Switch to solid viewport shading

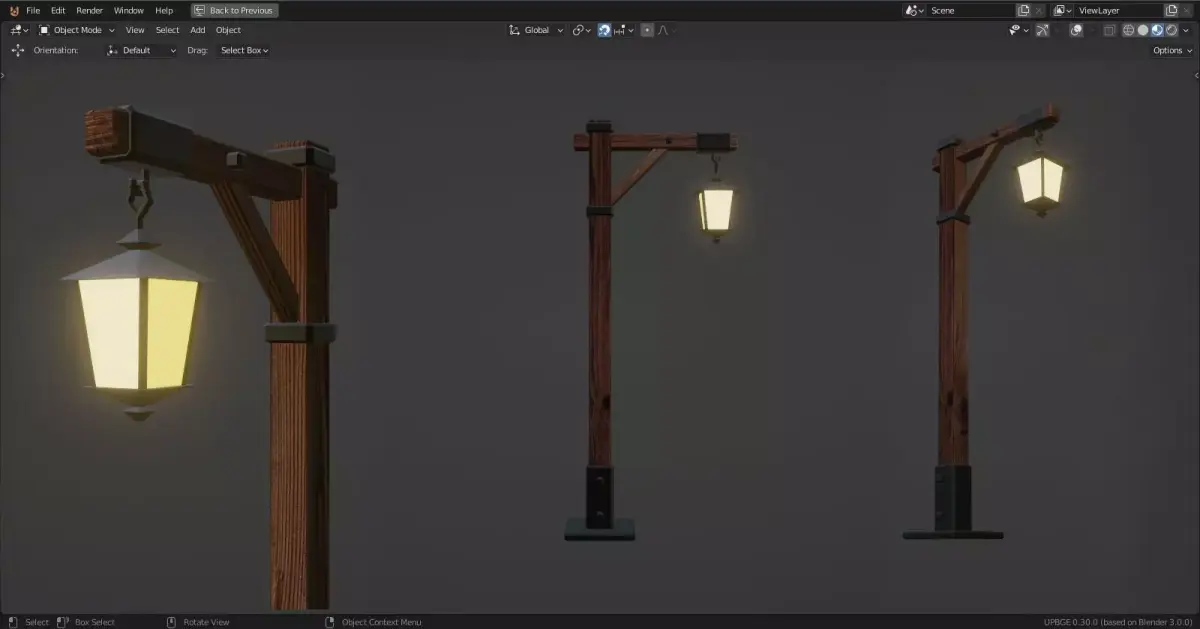pyautogui.click(x=1143, y=30)
